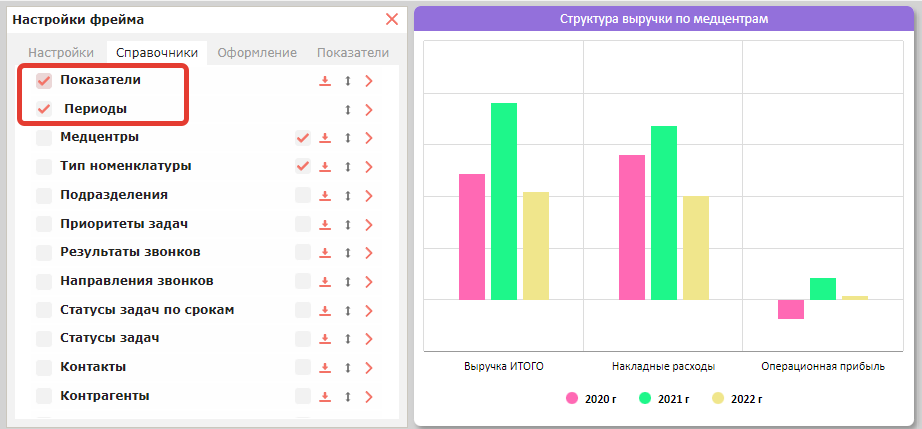This screenshot has height=429, width=922.
Task: Expand Приоритеты задач chevron arrow
Action: click(369, 224)
